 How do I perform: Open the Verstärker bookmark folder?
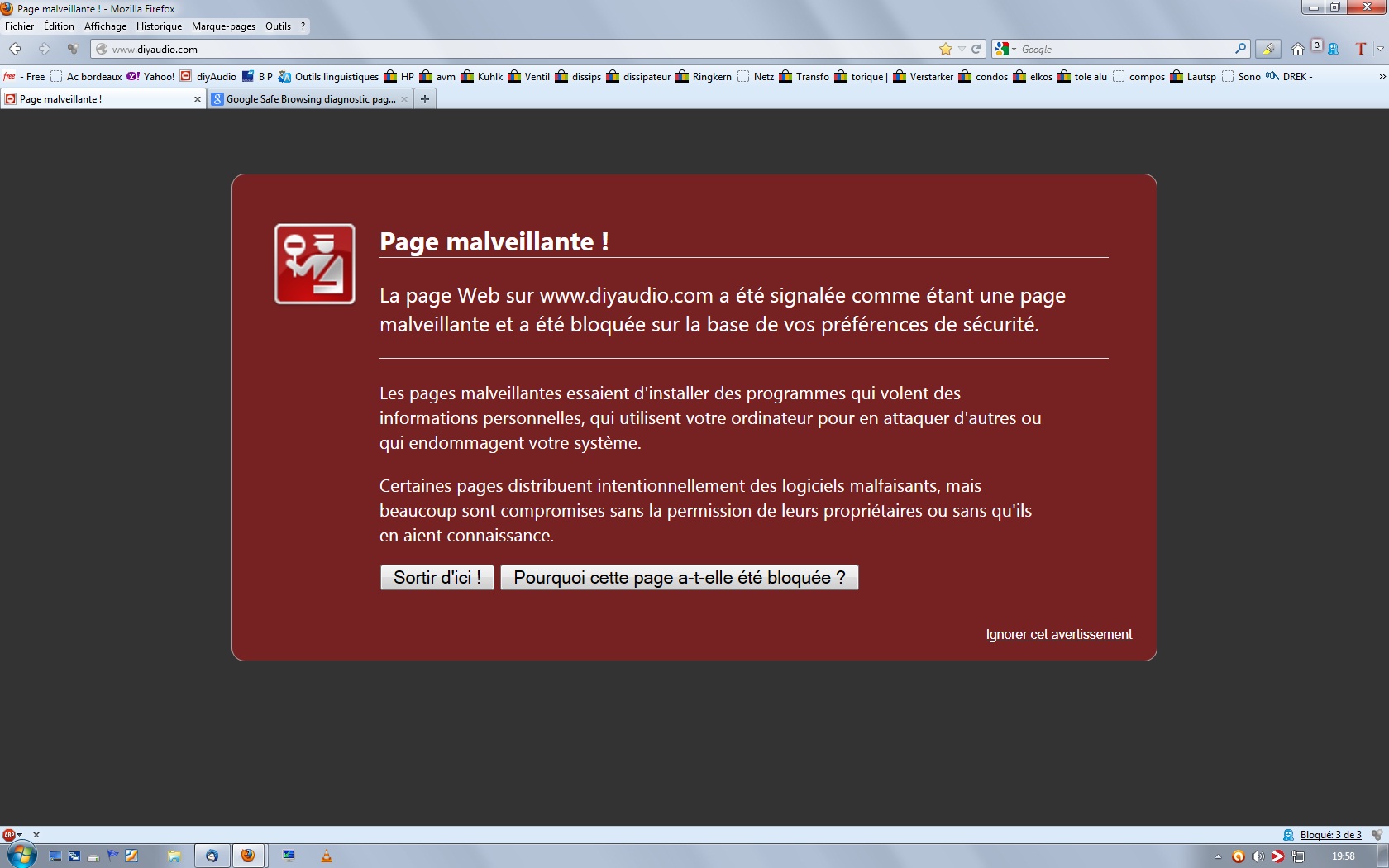[923, 76]
